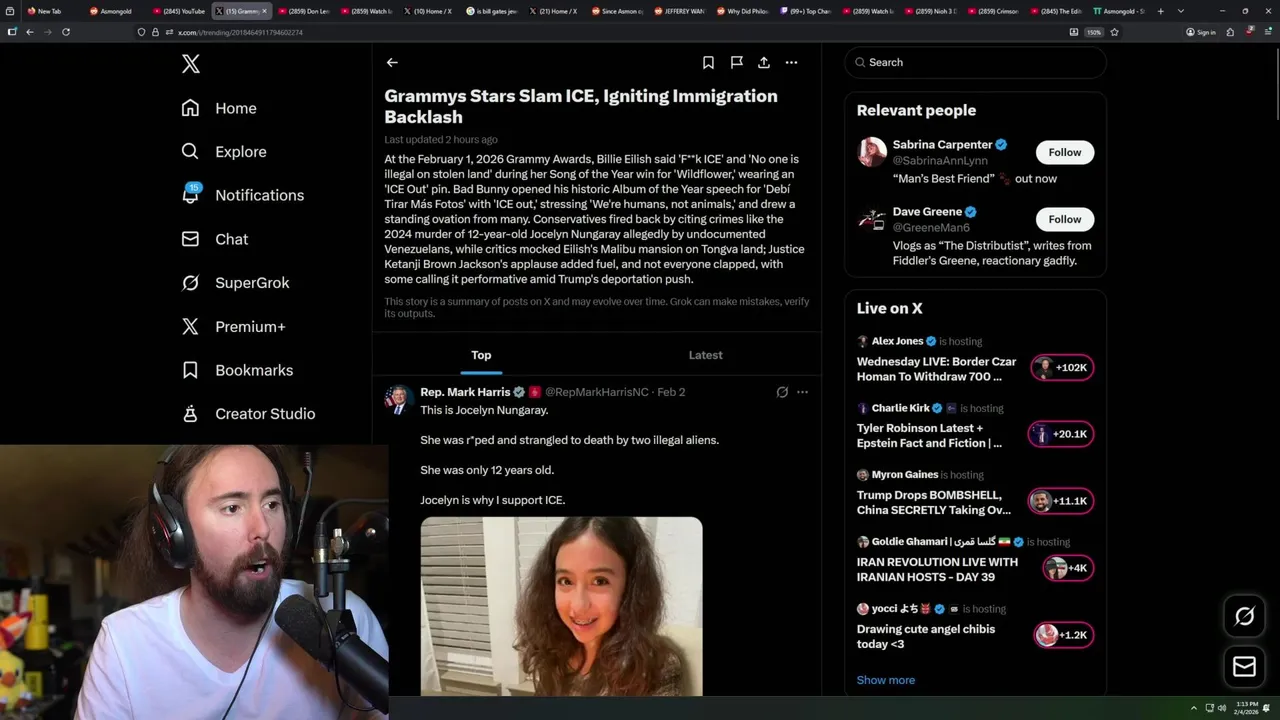Viewport: 1280px width, 720px height.
Task: Open the floating messages envelope button
Action: point(1245,666)
